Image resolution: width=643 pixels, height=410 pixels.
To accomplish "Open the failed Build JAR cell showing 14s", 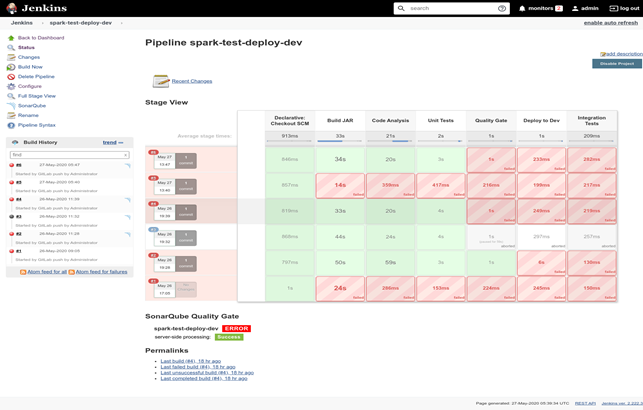I will tap(340, 185).
